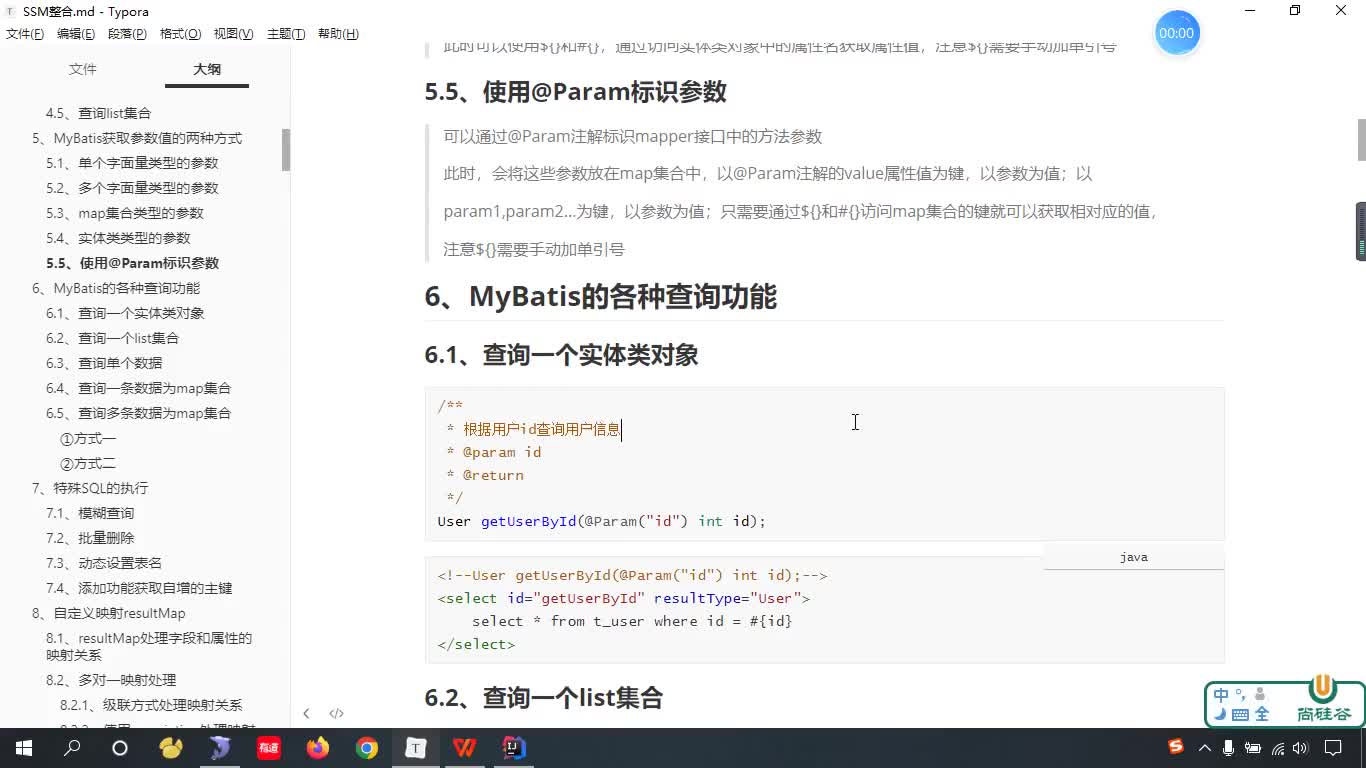This screenshot has height=768, width=1366.
Task: Go to outline item ①方式一
Action: tap(88, 439)
